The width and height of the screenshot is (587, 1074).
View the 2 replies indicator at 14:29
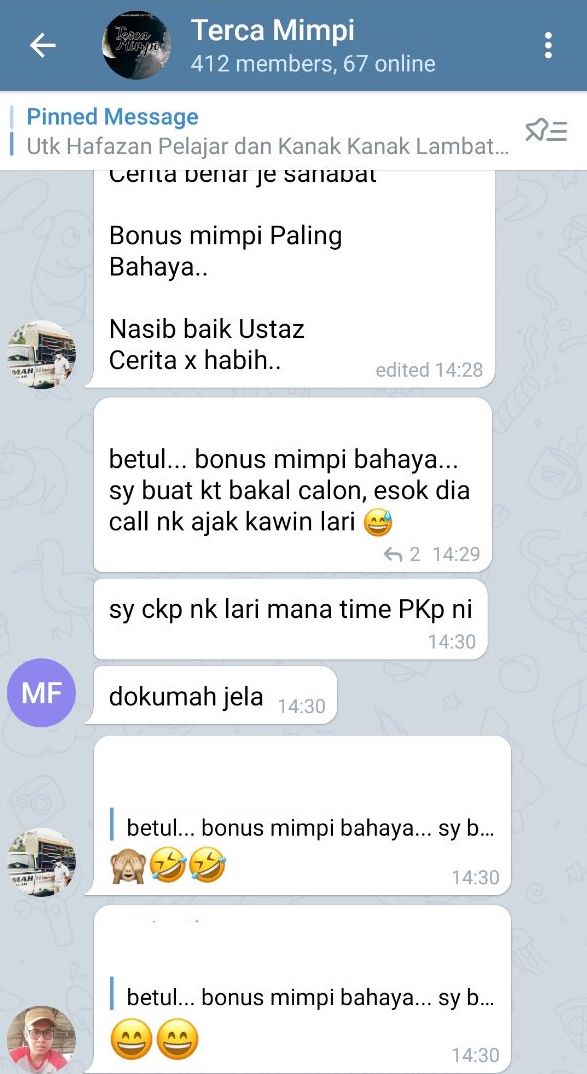point(403,554)
